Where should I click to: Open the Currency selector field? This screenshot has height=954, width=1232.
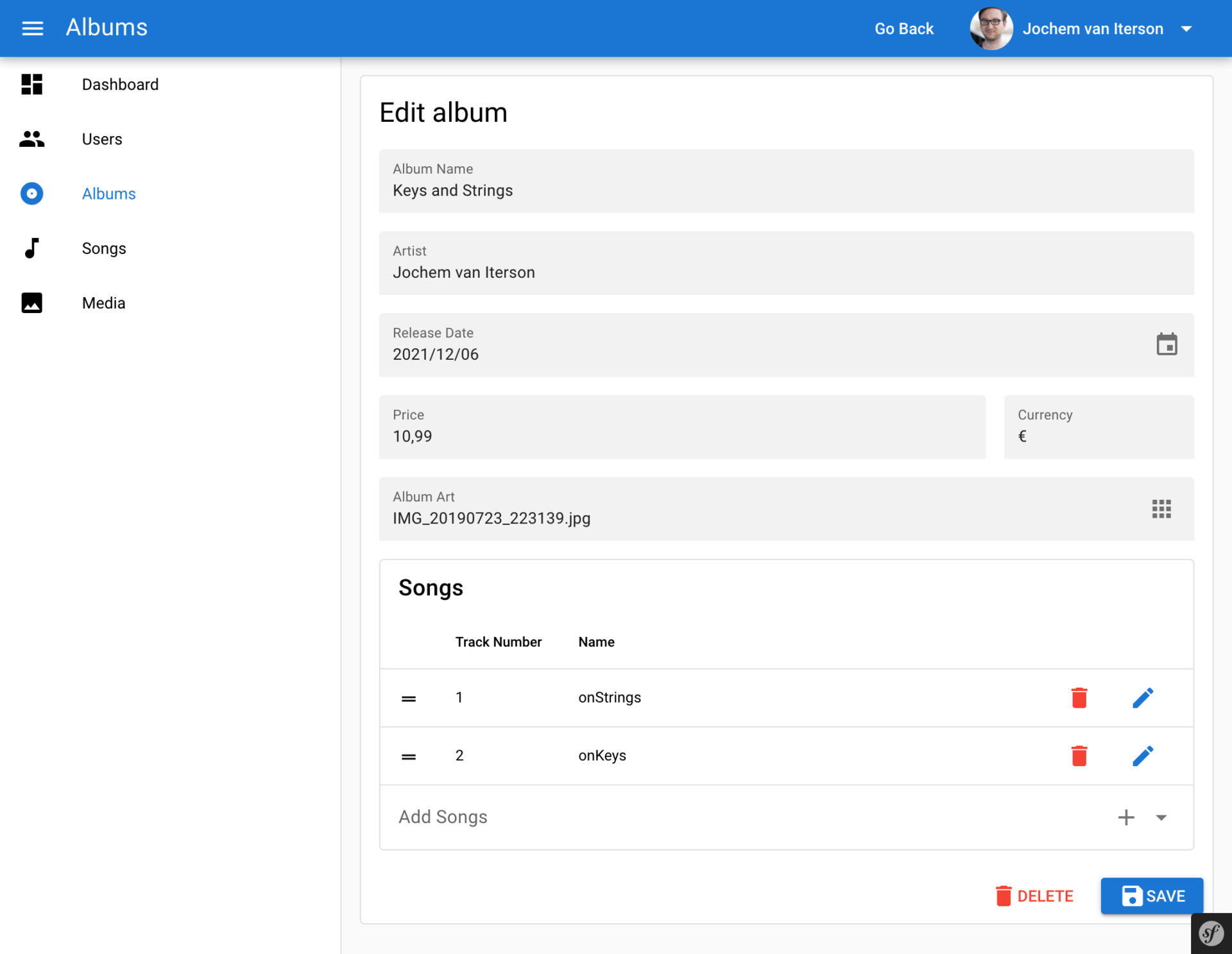point(1099,427)
